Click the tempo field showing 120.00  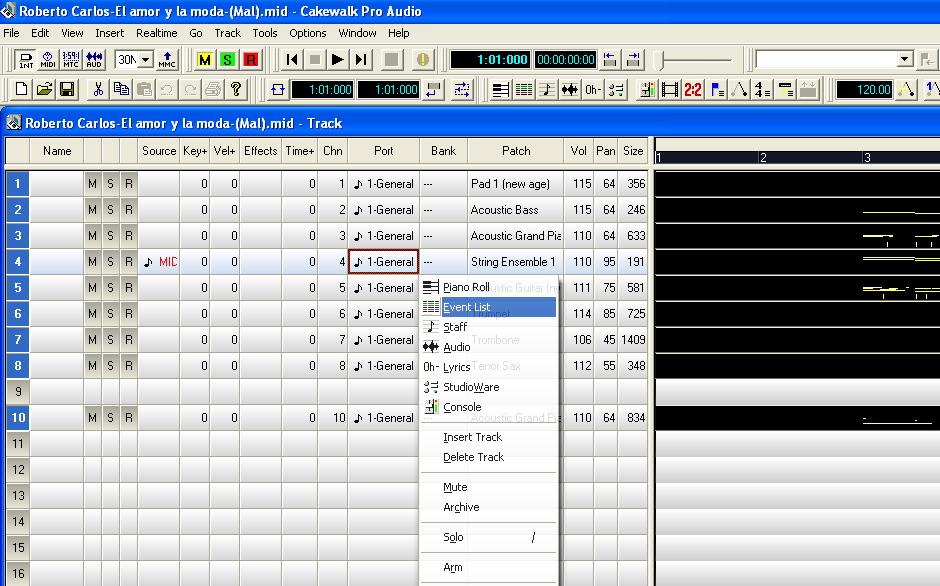864,90
